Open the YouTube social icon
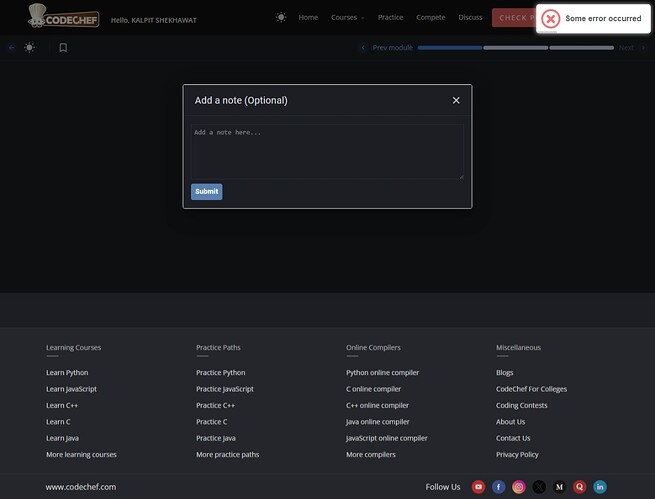This screenshot has width=655, height=499. coord(478,487)
